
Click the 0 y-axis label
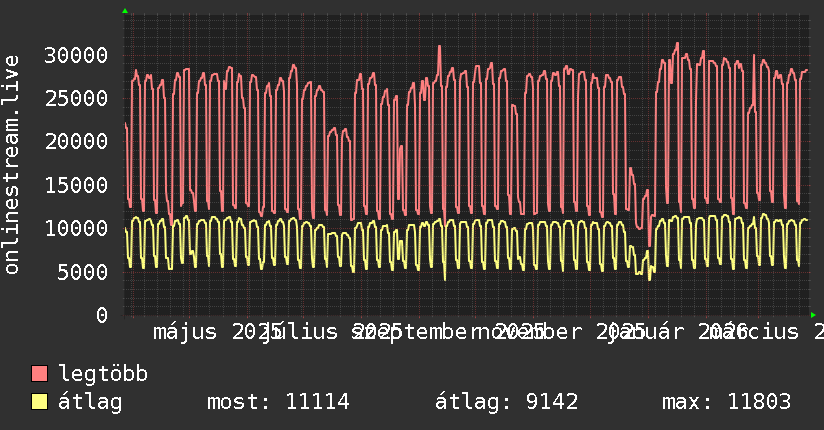102,315
